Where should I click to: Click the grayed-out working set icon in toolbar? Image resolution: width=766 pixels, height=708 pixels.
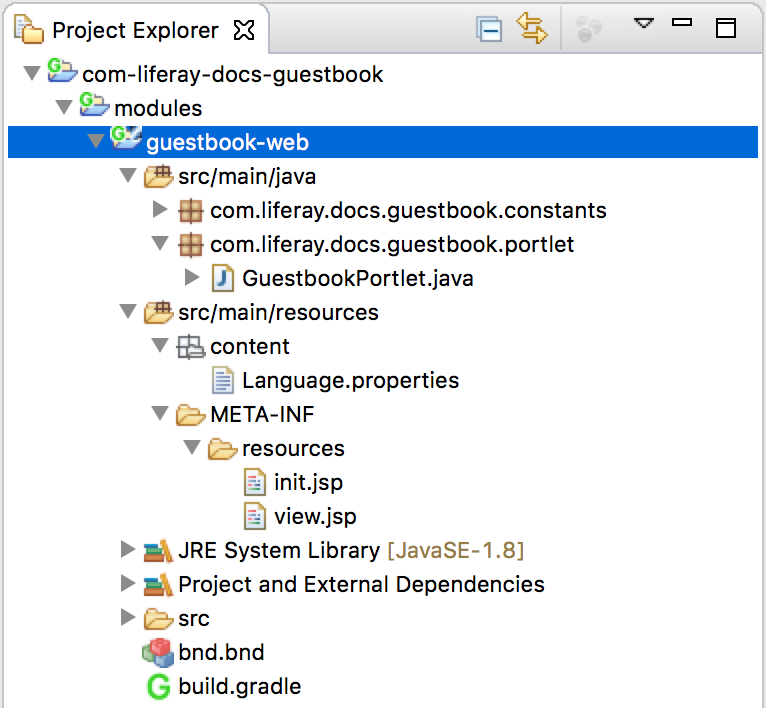pyautogui.click(x=588, y=29)
